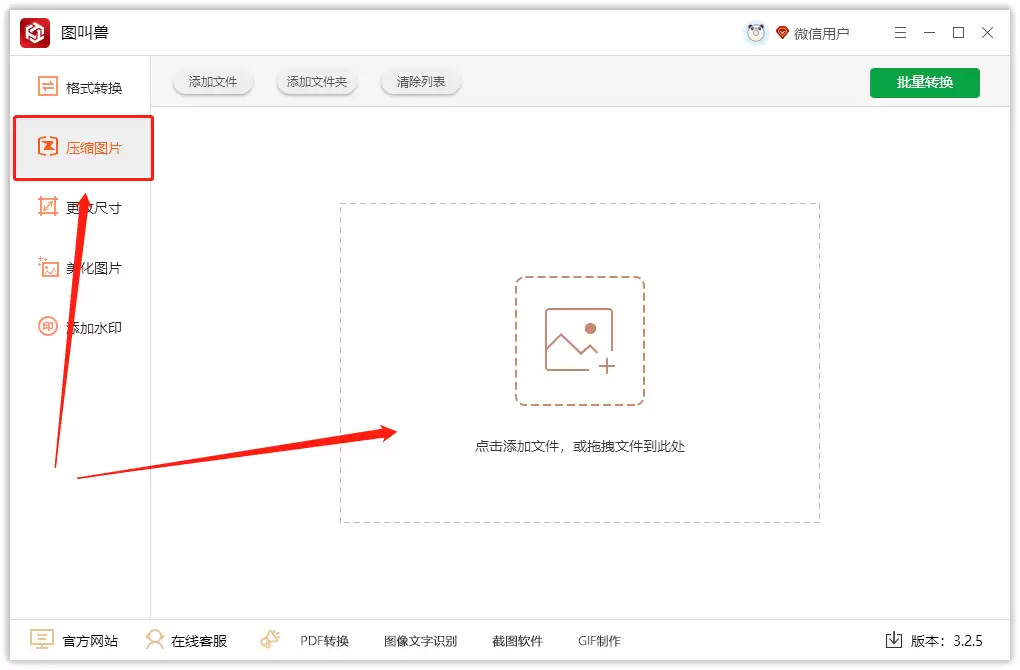Click the version download icon
The height and width of the screenshot is (670, 1020).
(x=894, y=640)
